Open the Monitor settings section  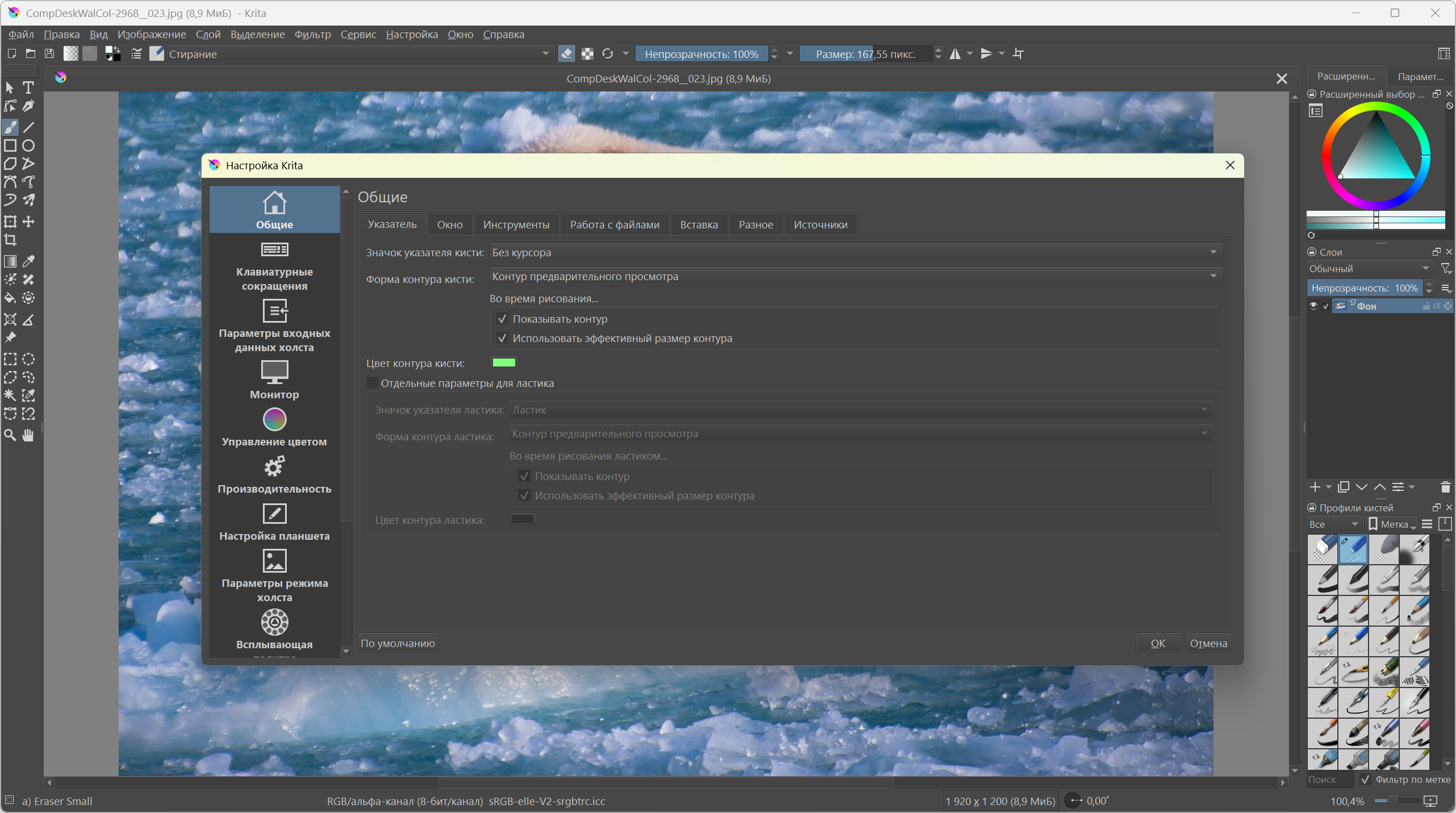coord(274,380)
